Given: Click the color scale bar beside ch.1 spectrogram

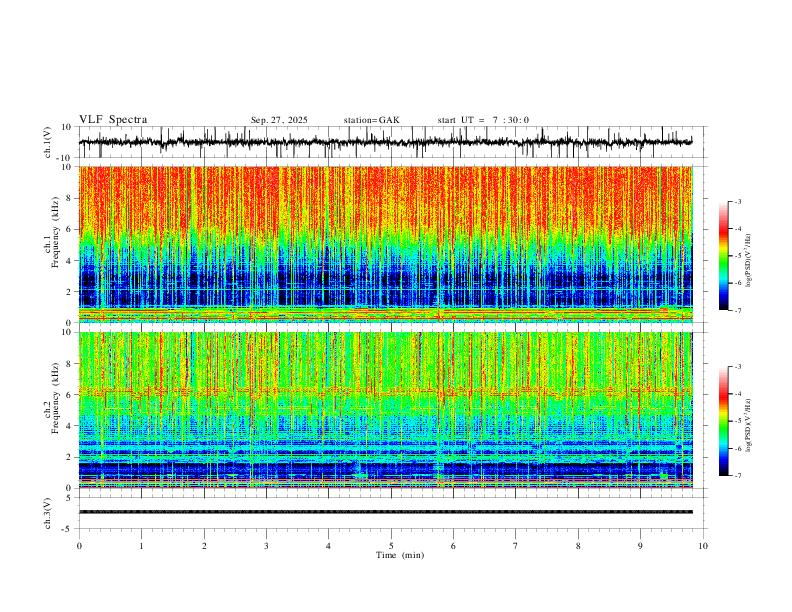Looking at the screenshot, I should (723, 256).
